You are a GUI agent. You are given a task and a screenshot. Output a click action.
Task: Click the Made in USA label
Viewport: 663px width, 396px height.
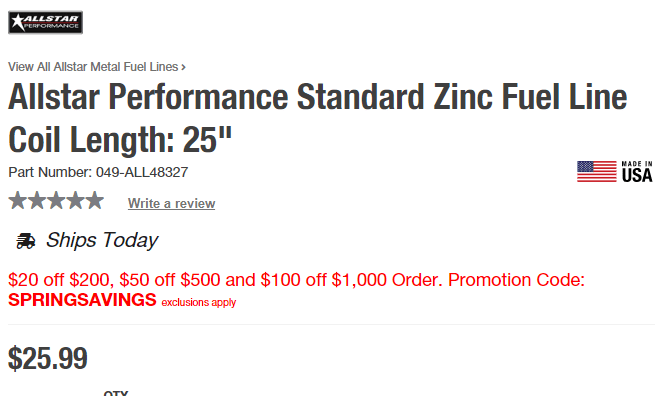(x=637, y=172)
